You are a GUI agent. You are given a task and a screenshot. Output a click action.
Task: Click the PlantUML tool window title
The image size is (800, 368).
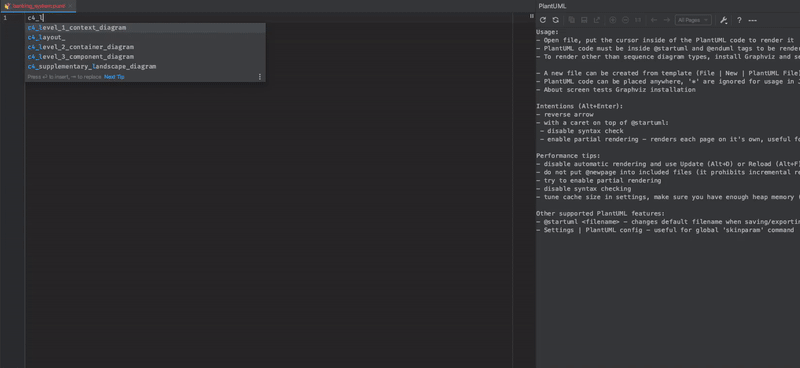553,6
